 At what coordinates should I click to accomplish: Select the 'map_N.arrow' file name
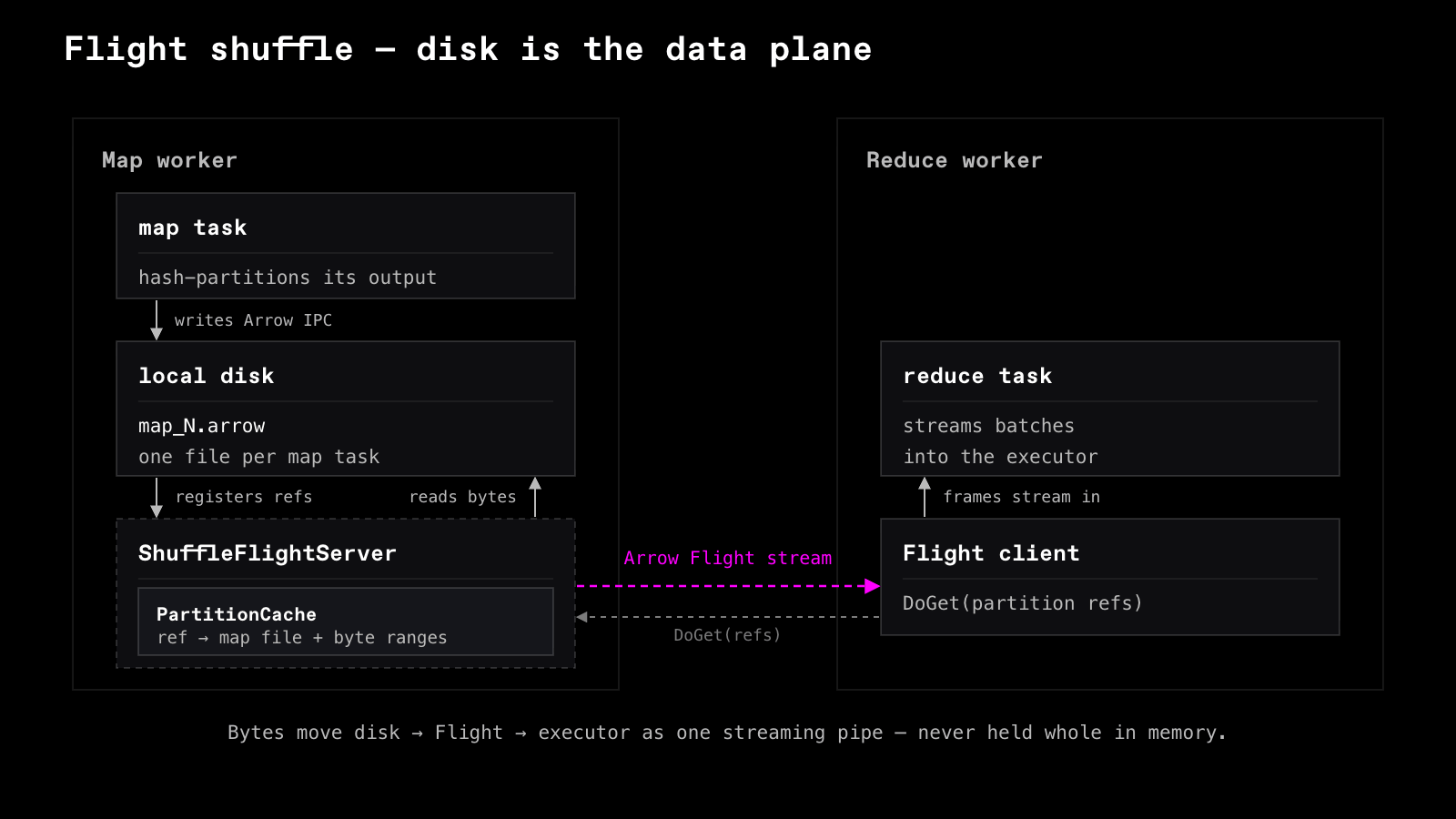[x=202, y=426]
